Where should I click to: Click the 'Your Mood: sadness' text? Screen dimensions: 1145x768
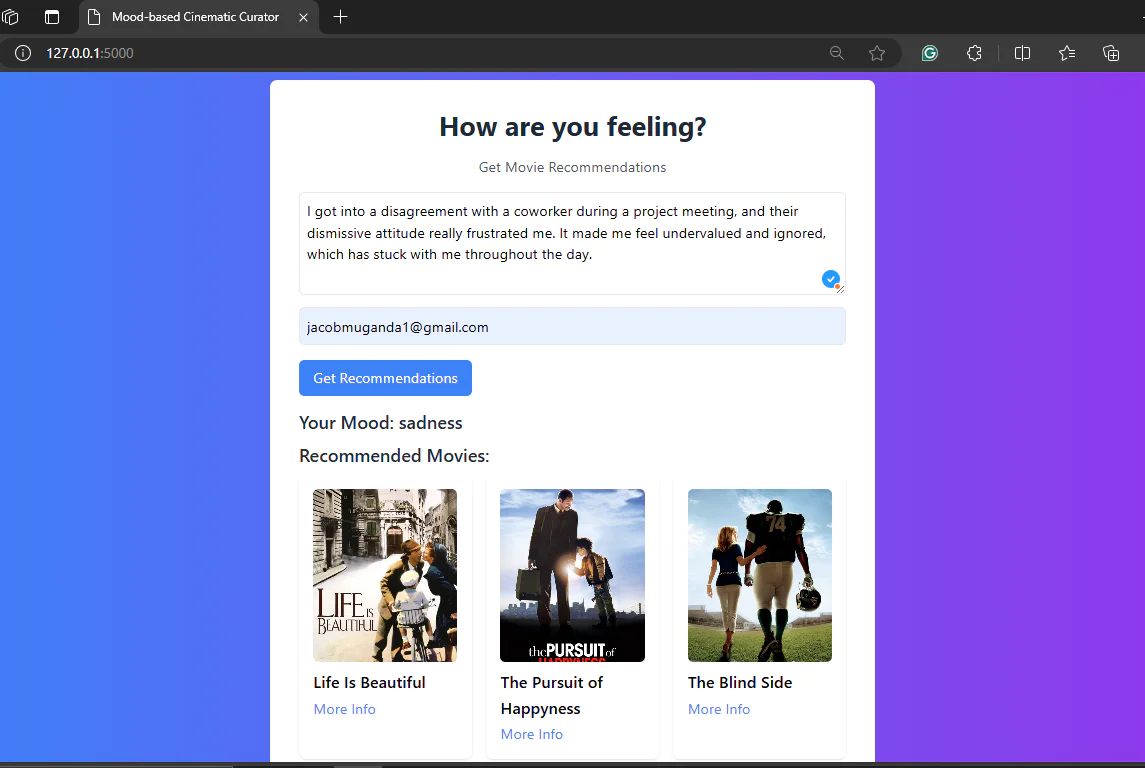380,423
